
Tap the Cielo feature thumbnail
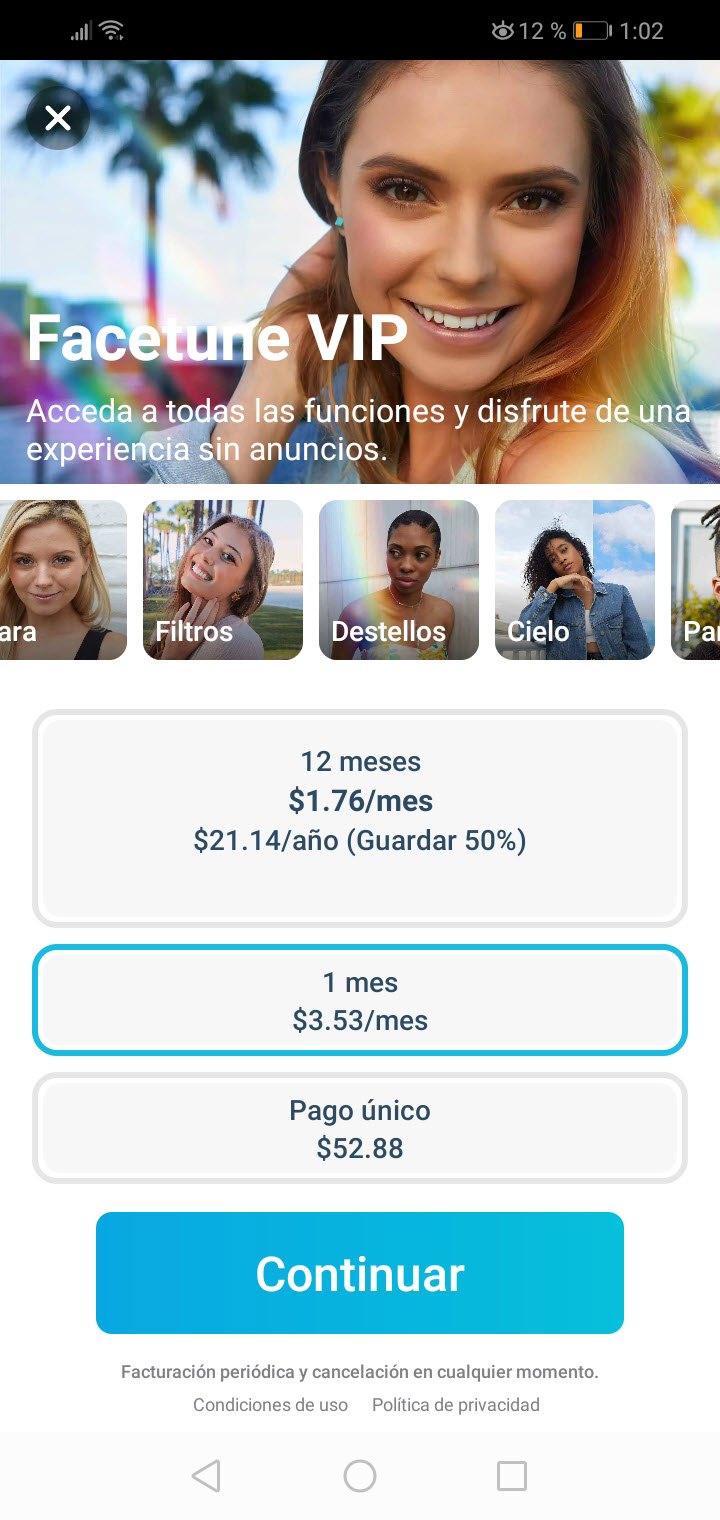(574, 580)
